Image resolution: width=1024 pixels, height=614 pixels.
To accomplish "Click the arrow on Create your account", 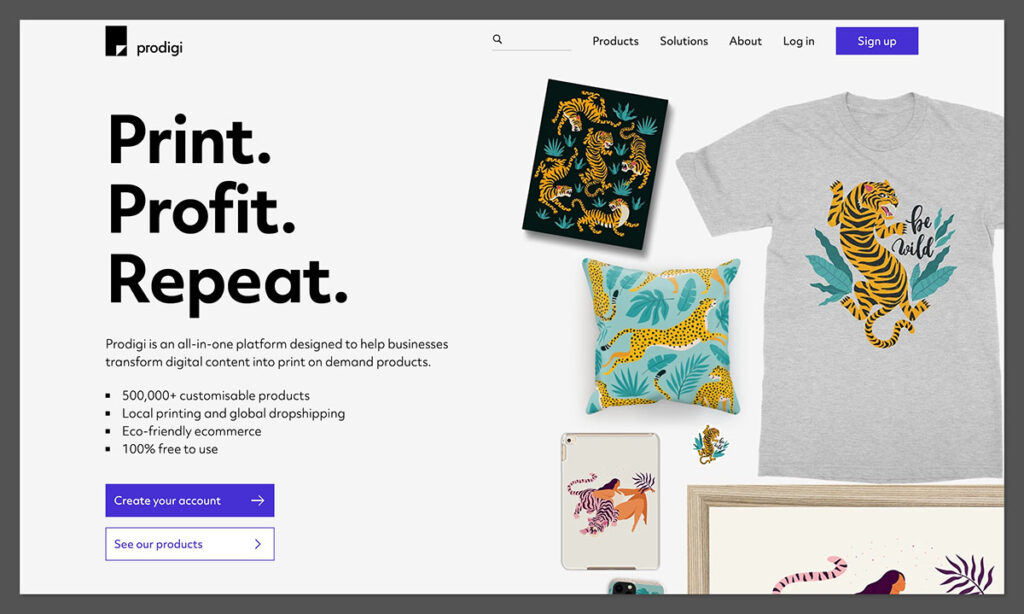I will click(x=258, y=500).
